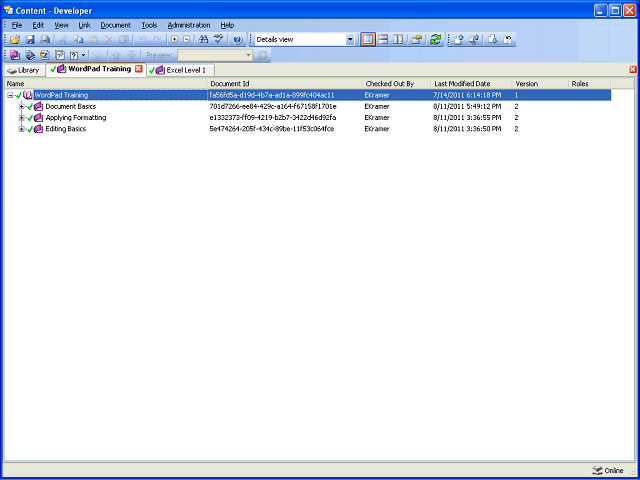Image resolution: width=640 pixels, height=480 pixels.
Task: Open the View menu
Action: (x=61, y=25)
